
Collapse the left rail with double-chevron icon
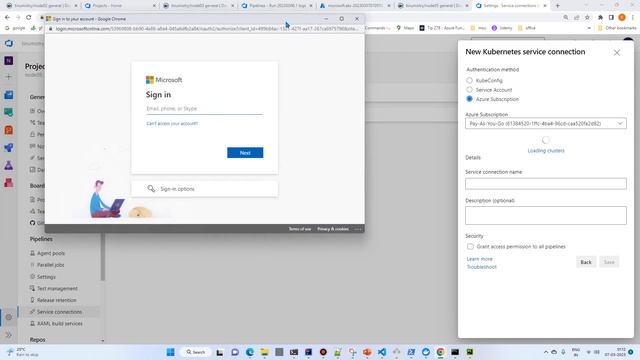tap(9, 335)
